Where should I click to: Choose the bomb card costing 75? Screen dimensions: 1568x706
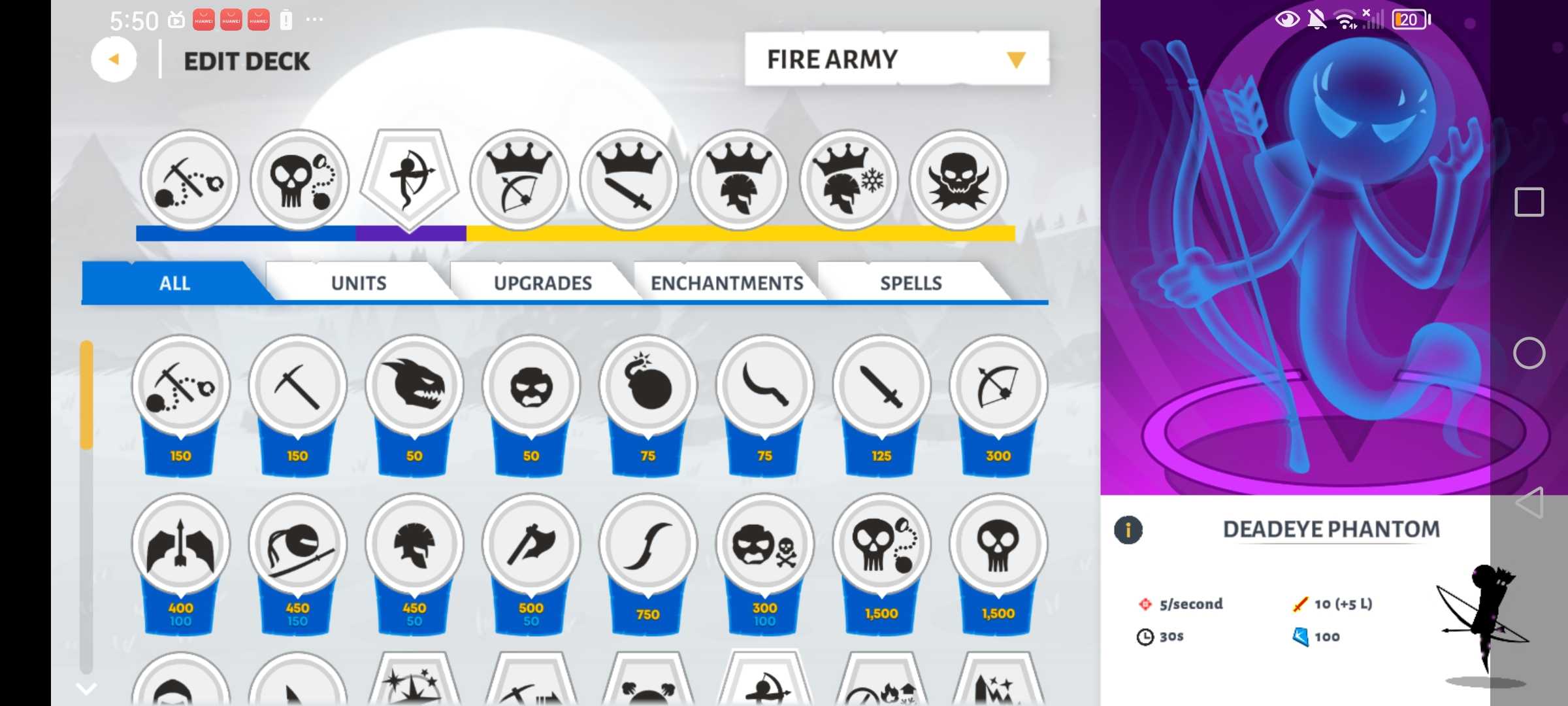[x=648, y=405]
